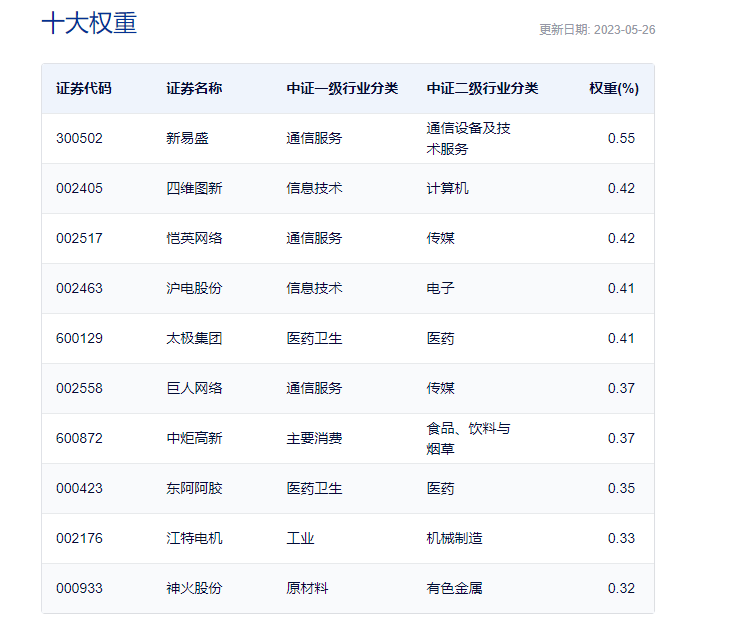The height and width of the screenshot is (643, 734).
Task: Click the update date 2023-05-26
Action: (x=624, y=29)
